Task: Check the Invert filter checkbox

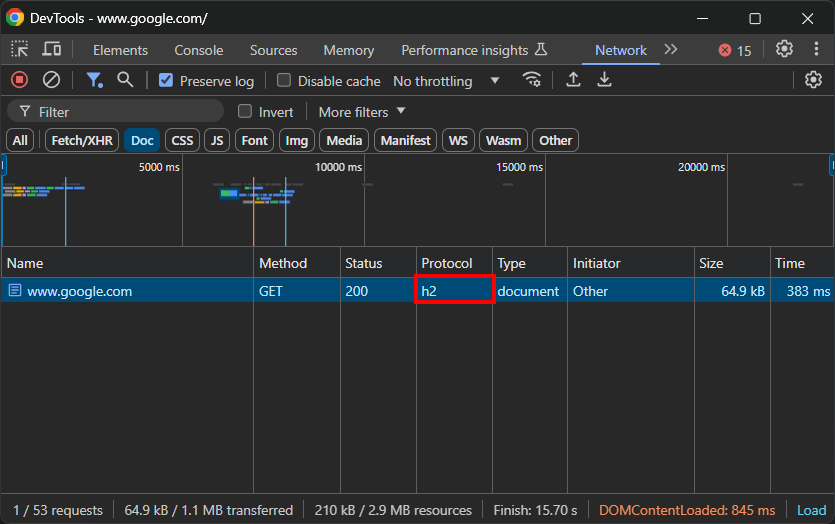Action: [245, 112]
